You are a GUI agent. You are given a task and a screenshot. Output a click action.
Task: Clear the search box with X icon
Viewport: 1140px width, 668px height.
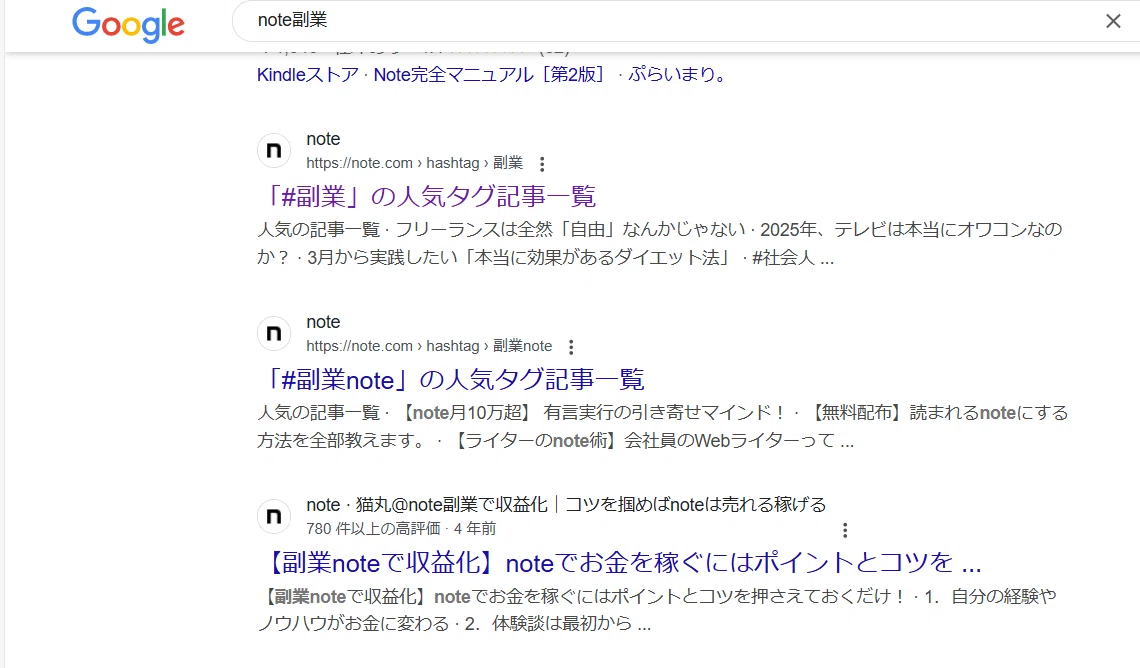(x=1112, y=21)
